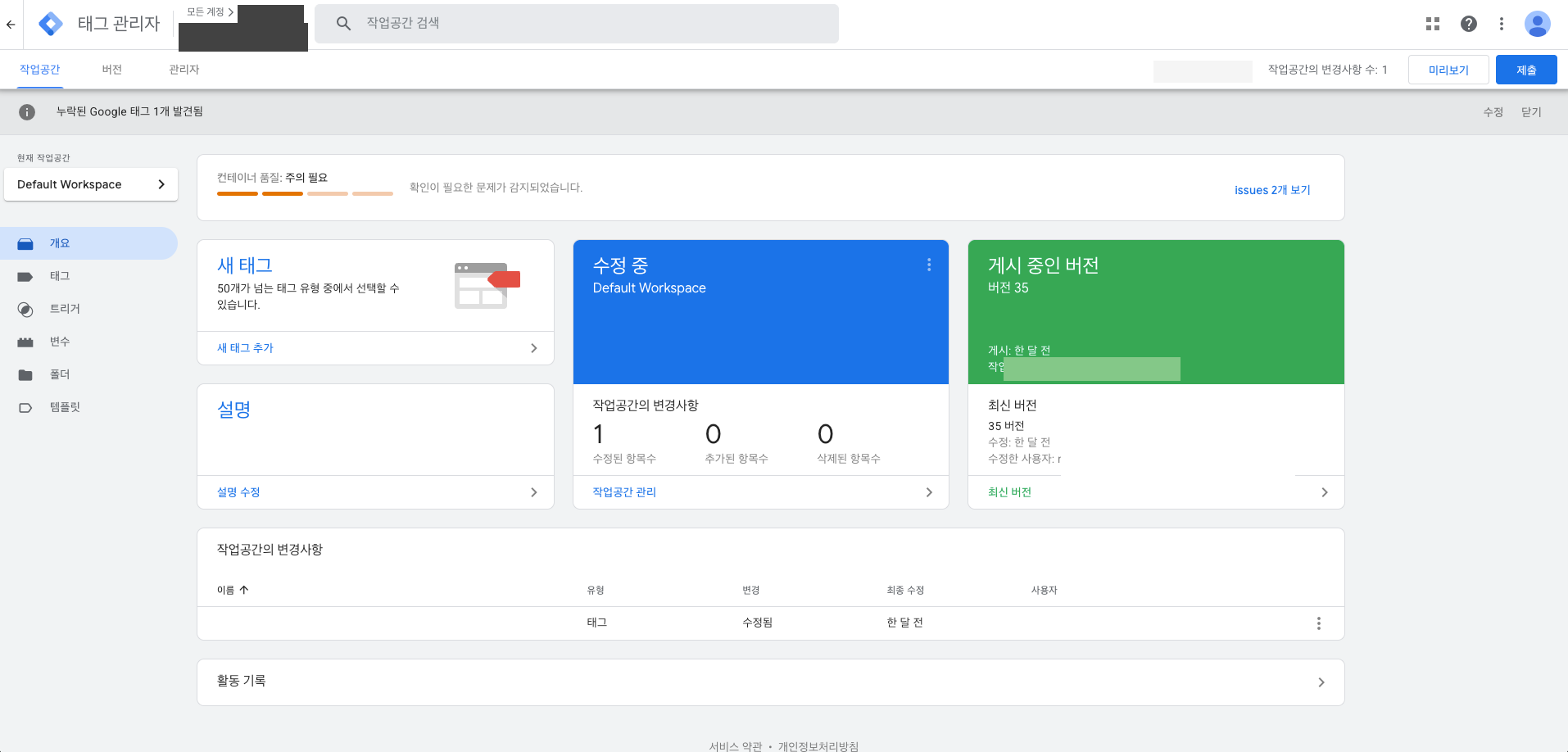Select the 트리거 sidebar icon
This screenshot has height=752, width=1568.
[x=25, y=309]
